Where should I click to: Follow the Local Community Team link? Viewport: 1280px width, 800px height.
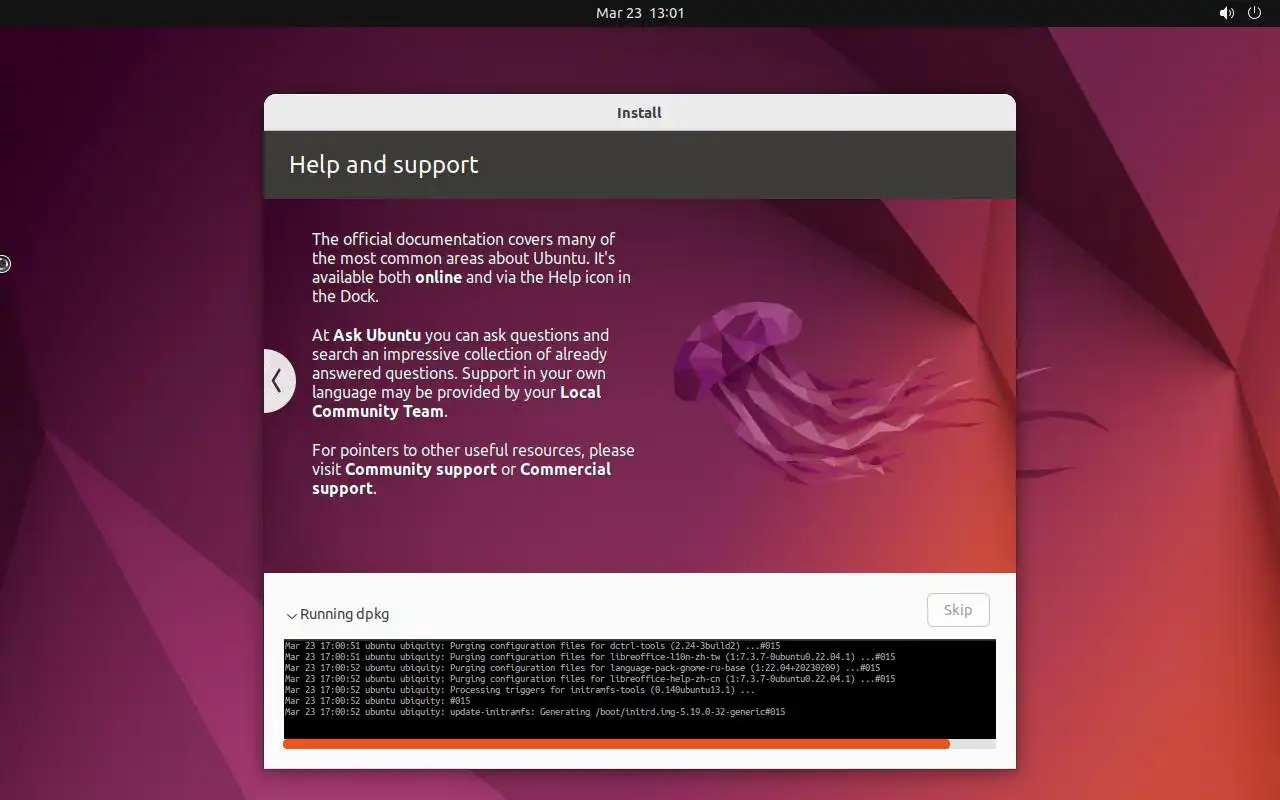(x=456, y=402)
